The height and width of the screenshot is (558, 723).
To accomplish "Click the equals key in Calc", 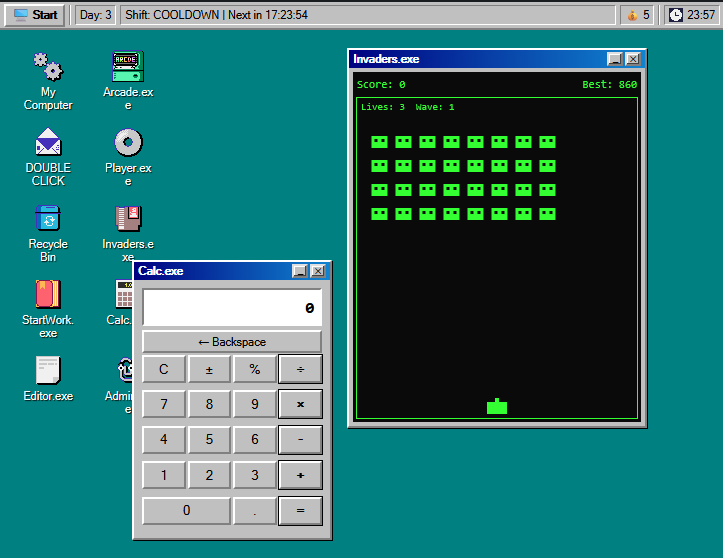I will tap(300, 511).
